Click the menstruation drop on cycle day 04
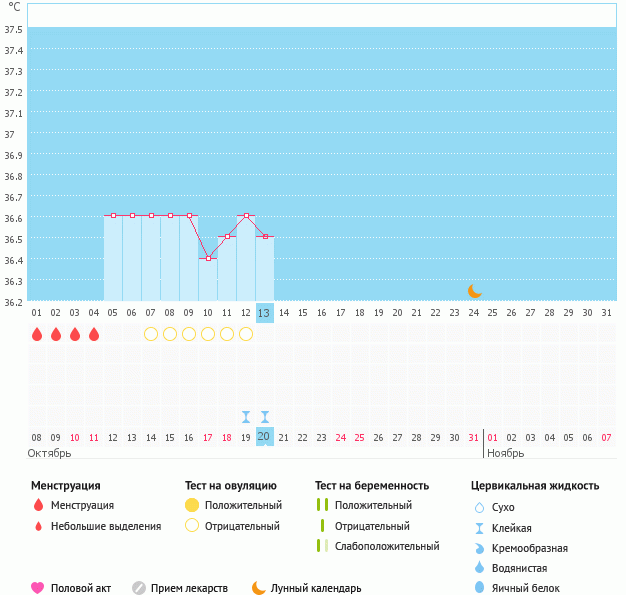 tap(94, 334)
